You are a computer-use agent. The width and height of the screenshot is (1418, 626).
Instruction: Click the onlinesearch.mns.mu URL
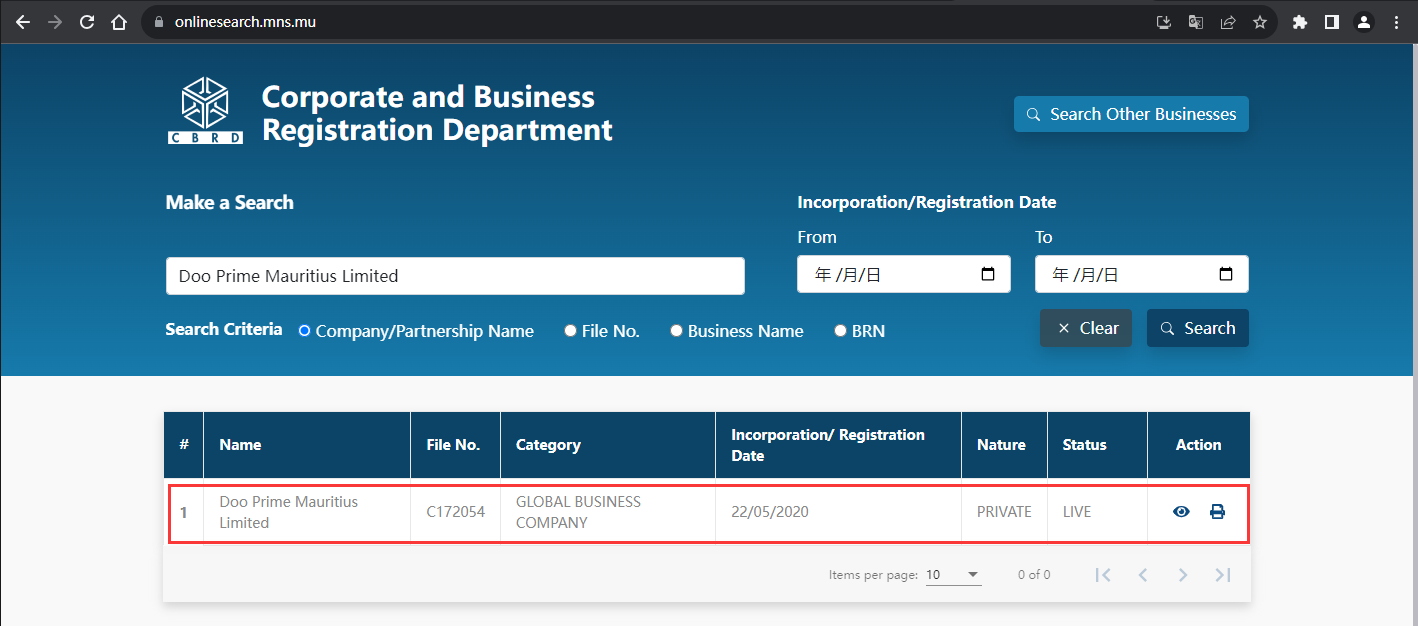click(245, 21)
